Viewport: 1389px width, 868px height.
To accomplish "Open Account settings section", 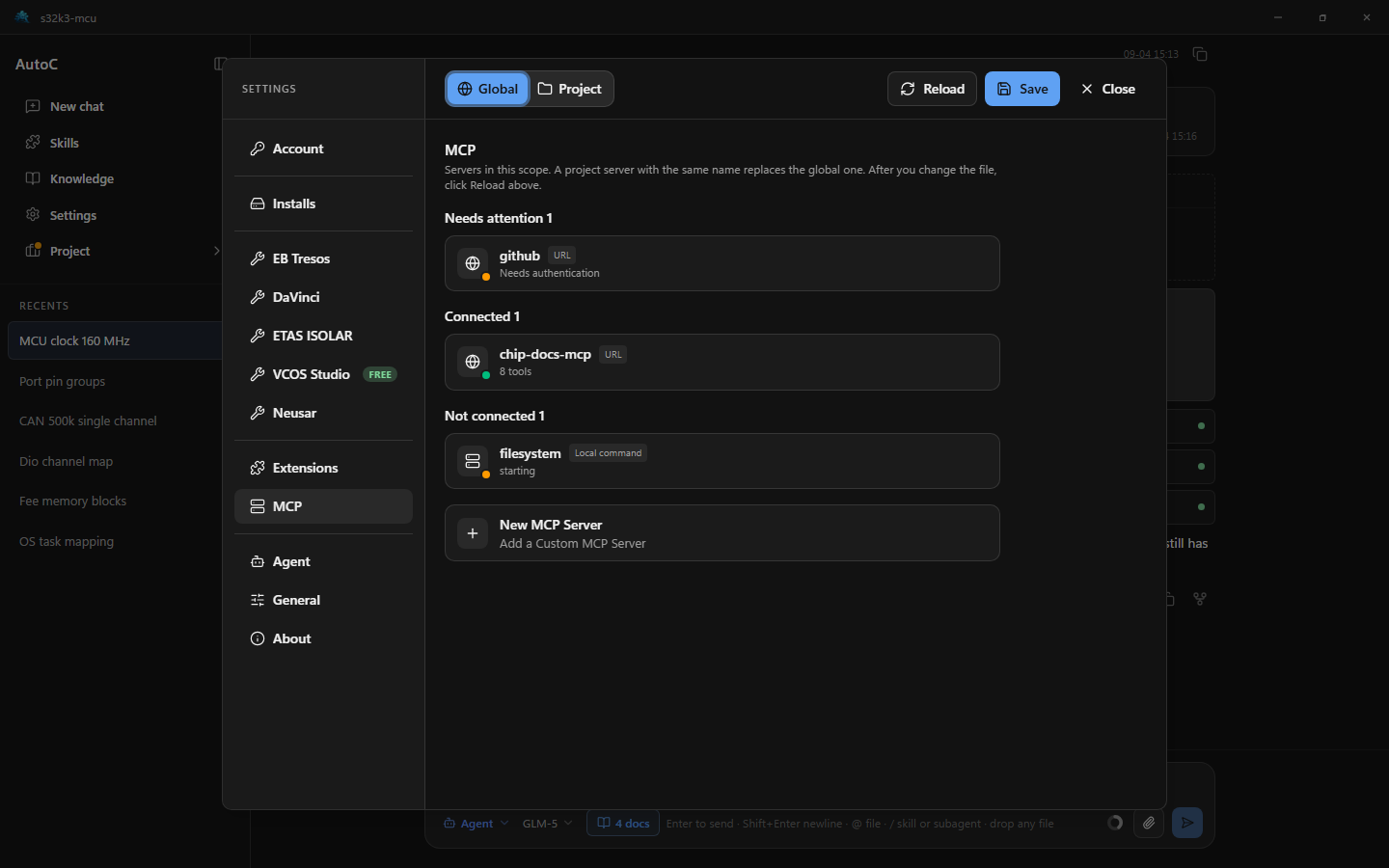I will click(x=323, y=149).
